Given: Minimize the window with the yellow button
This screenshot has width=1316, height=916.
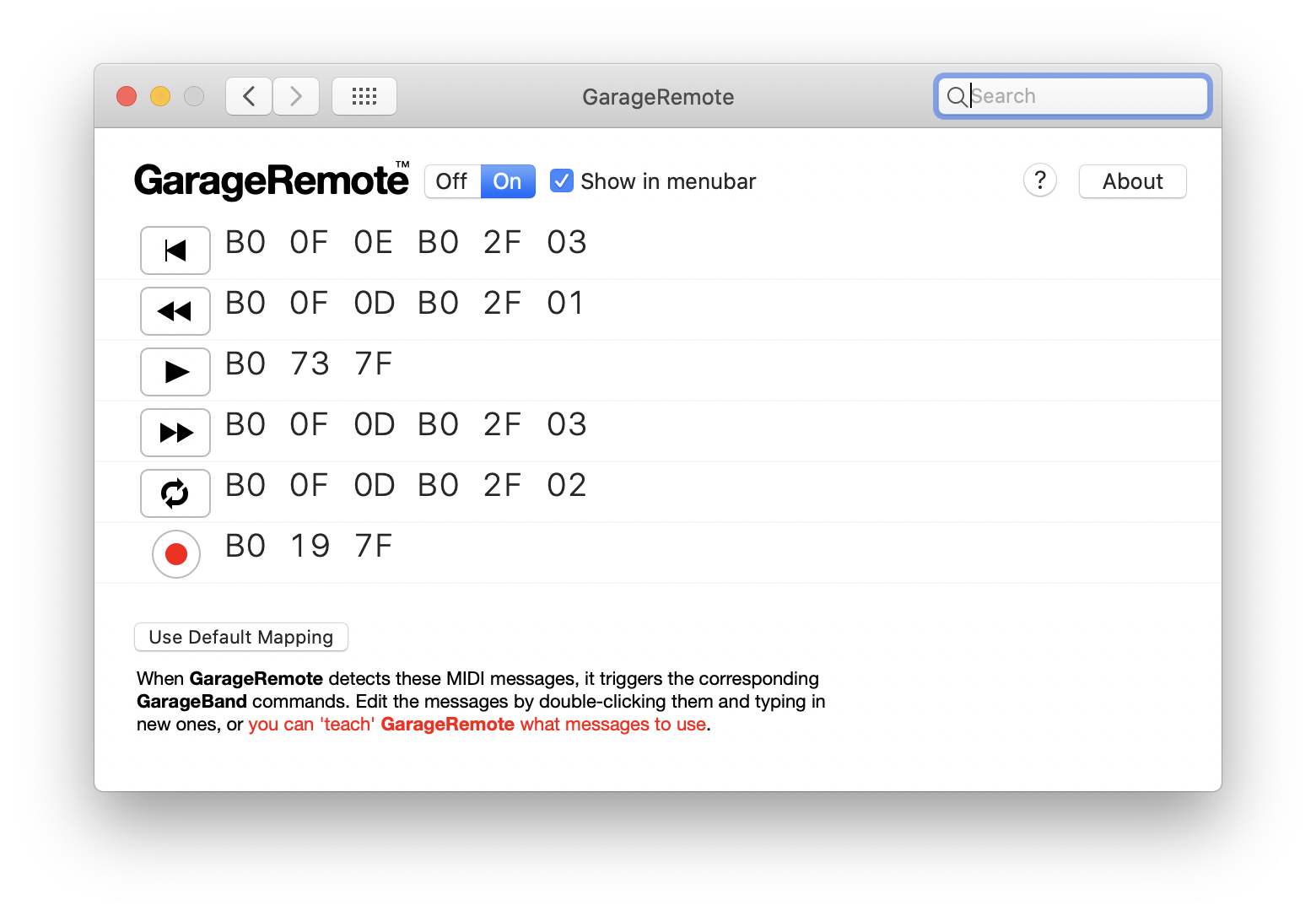Looking at the screenshot, I should [x=160, y=96].
